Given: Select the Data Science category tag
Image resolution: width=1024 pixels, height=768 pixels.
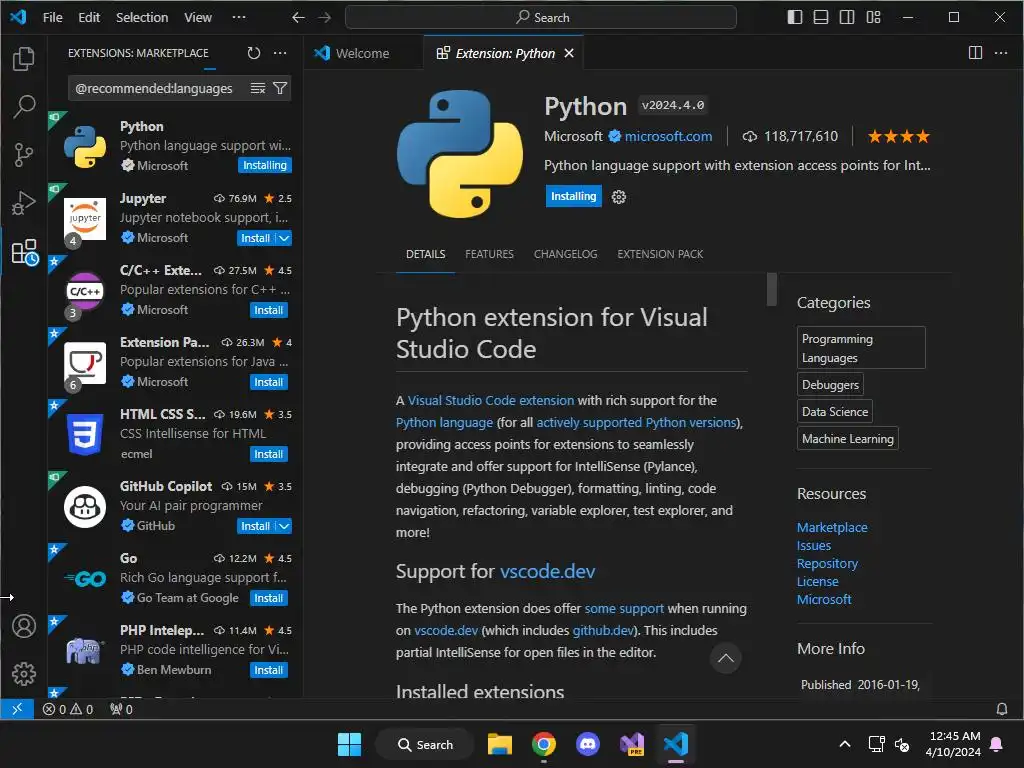Looking at the screenshot, I should click(835, 411).
